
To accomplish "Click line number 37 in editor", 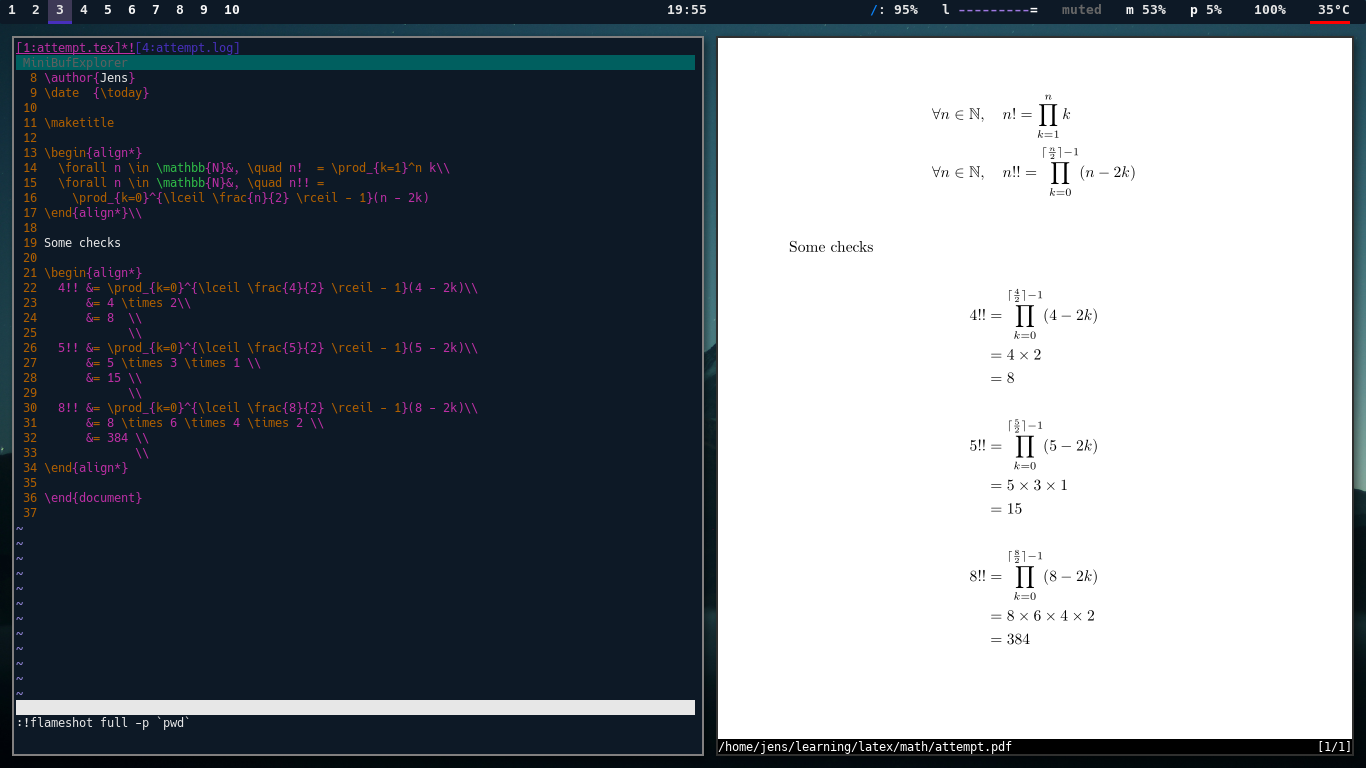I will (x=29, y=512).
